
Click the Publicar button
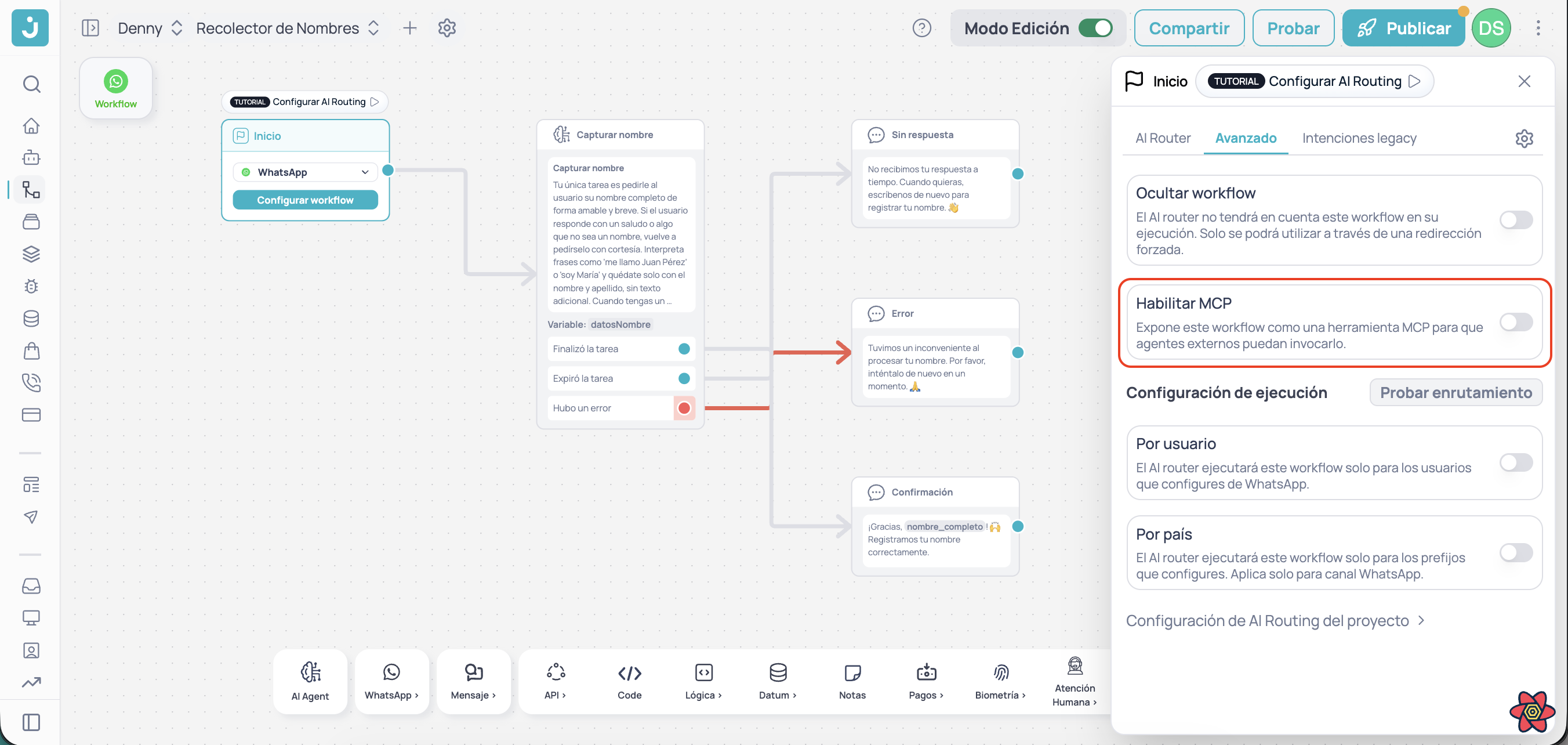click(x=1403, y=28)
